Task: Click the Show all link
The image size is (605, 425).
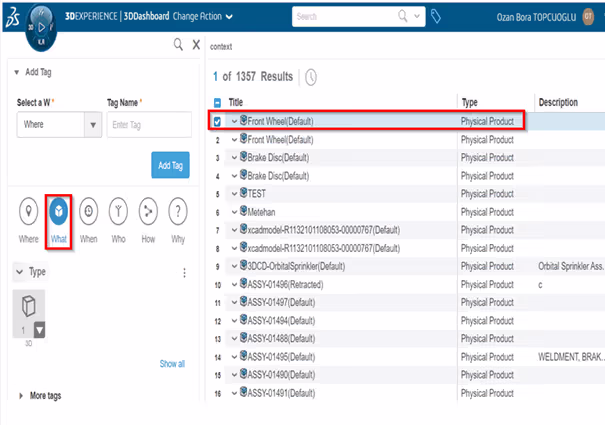Action: pyautogui.click(x=172, y=364)
